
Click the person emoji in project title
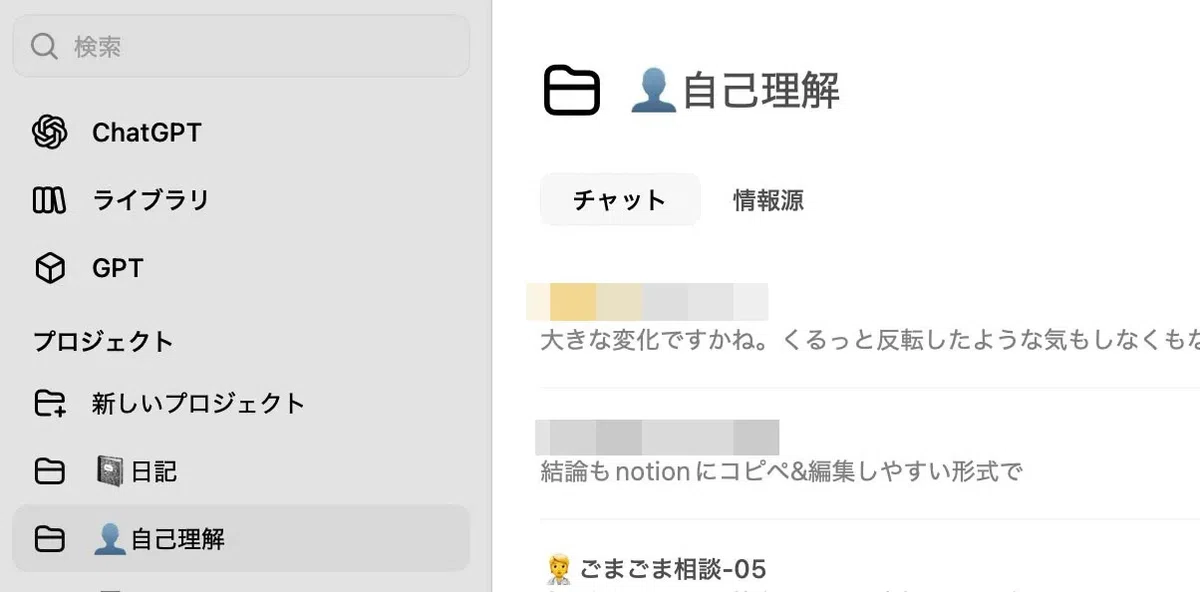[653, 91]
